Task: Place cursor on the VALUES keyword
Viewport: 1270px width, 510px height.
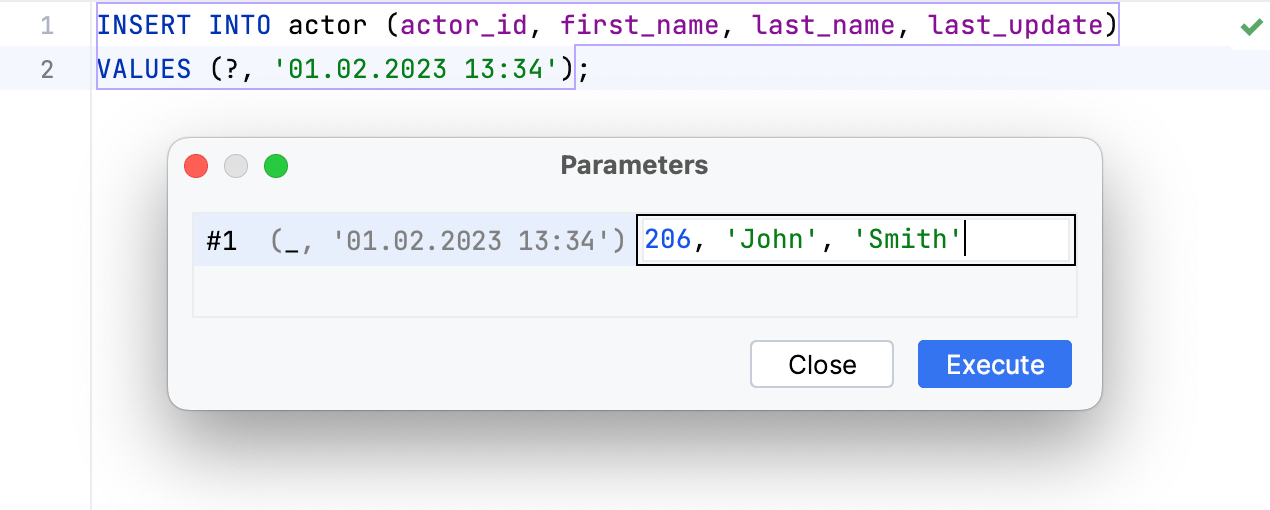Action: pyautogui.click(x=144, y=70)
